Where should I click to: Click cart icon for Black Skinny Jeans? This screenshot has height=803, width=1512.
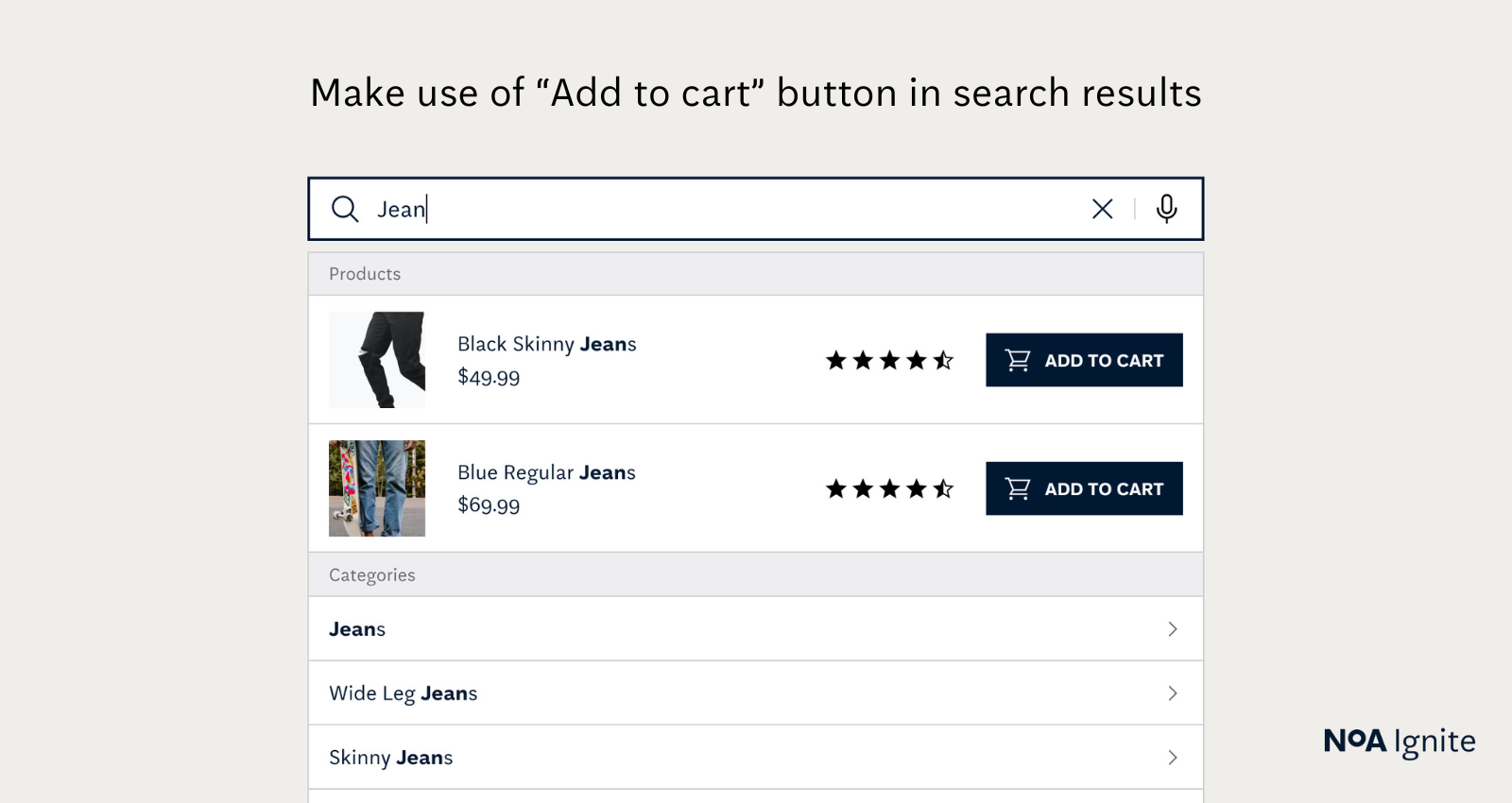1018,360
